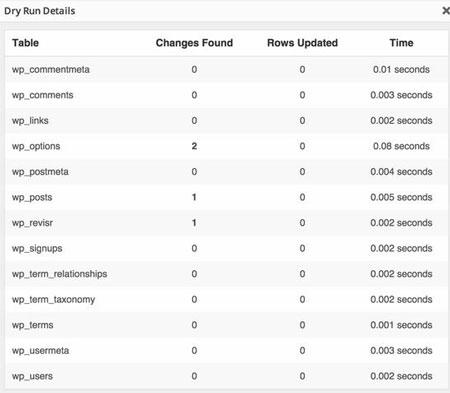Select the wp_postmeta table name
Image resolution: width=450 pixels, height=393 pixels.
pos(40,172)
